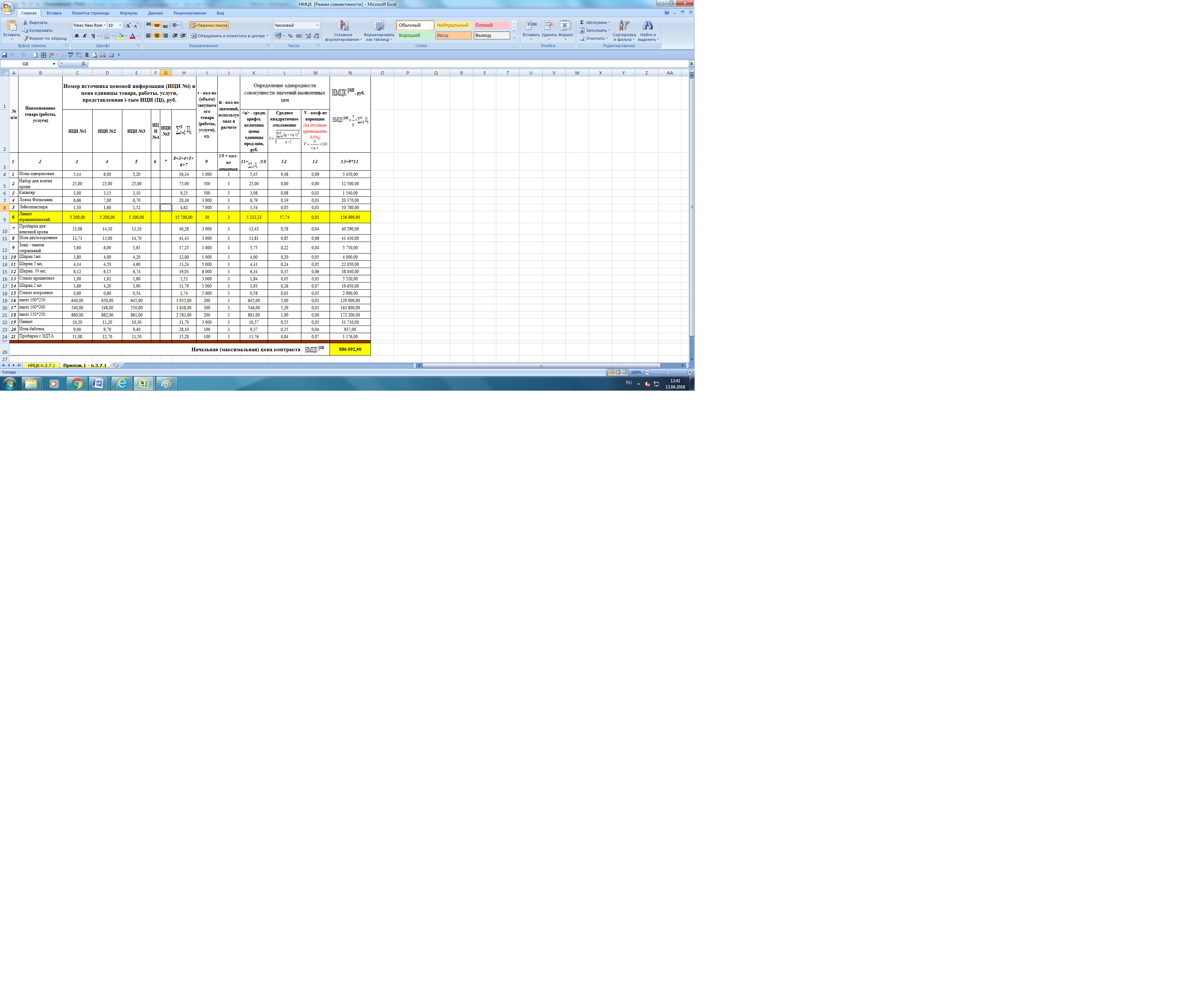
Task: Click the increase indent icon
Action: pos(183,35)
